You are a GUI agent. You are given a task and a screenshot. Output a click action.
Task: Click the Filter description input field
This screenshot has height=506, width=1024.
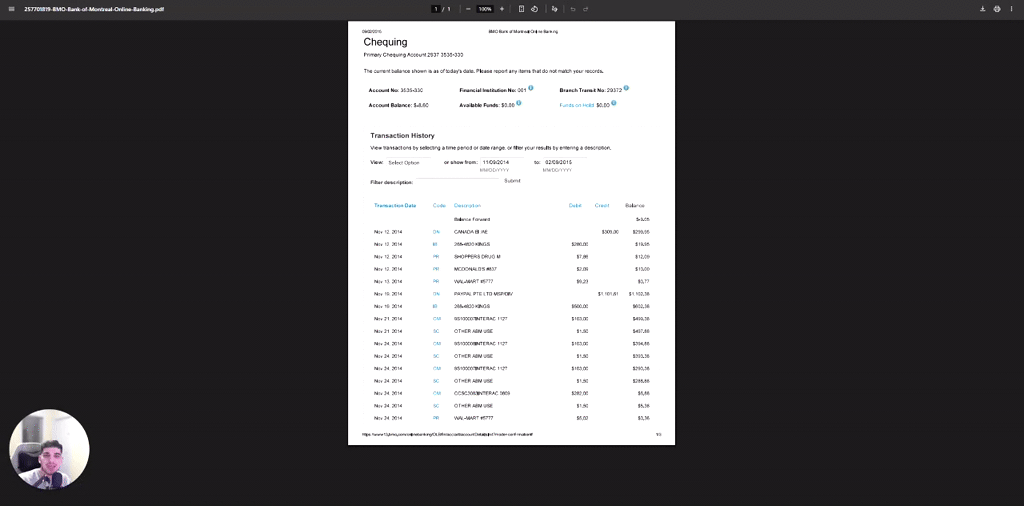(x=458, y=182)
